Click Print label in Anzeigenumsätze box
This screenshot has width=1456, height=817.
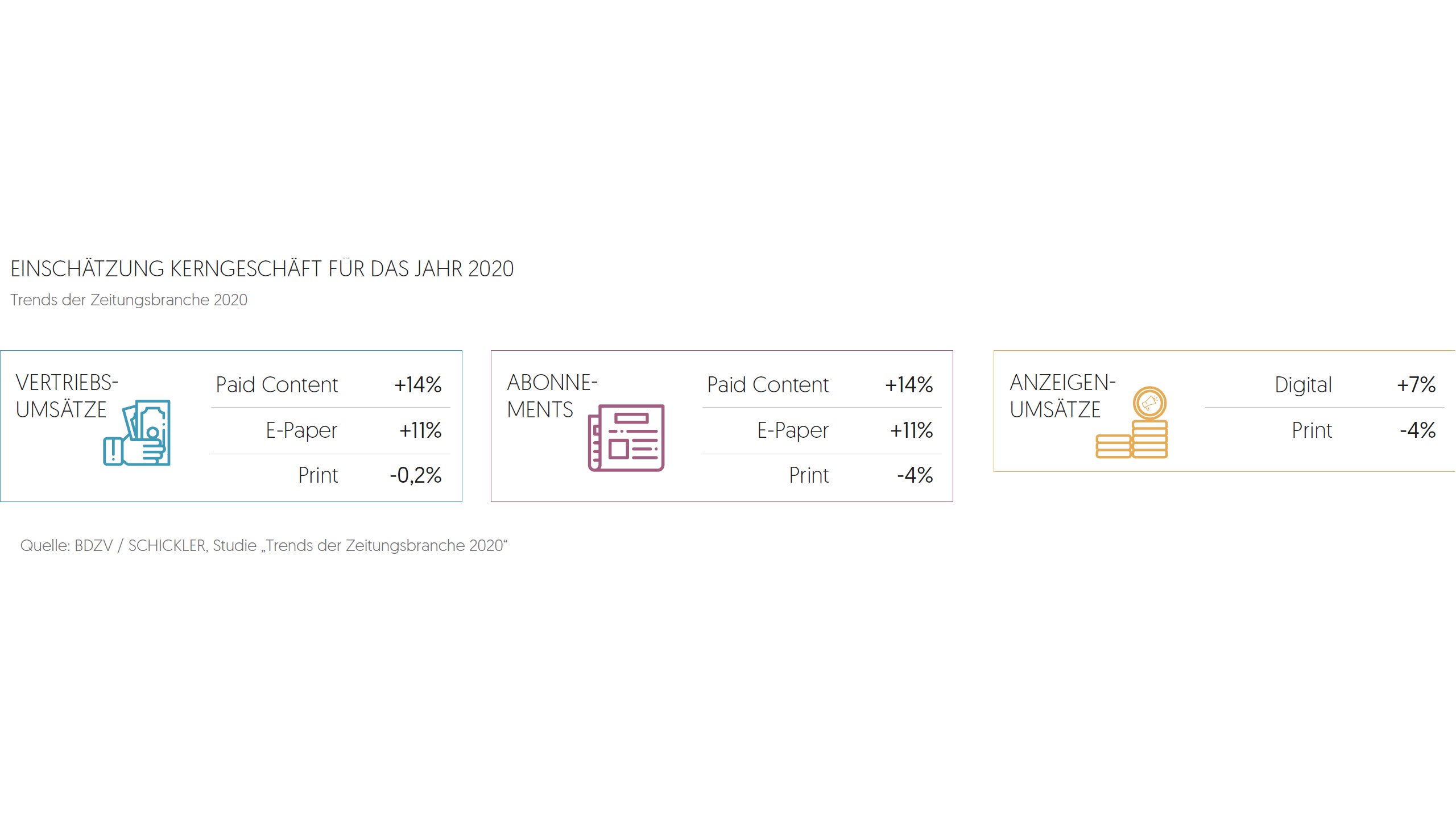coord(1312,430)
